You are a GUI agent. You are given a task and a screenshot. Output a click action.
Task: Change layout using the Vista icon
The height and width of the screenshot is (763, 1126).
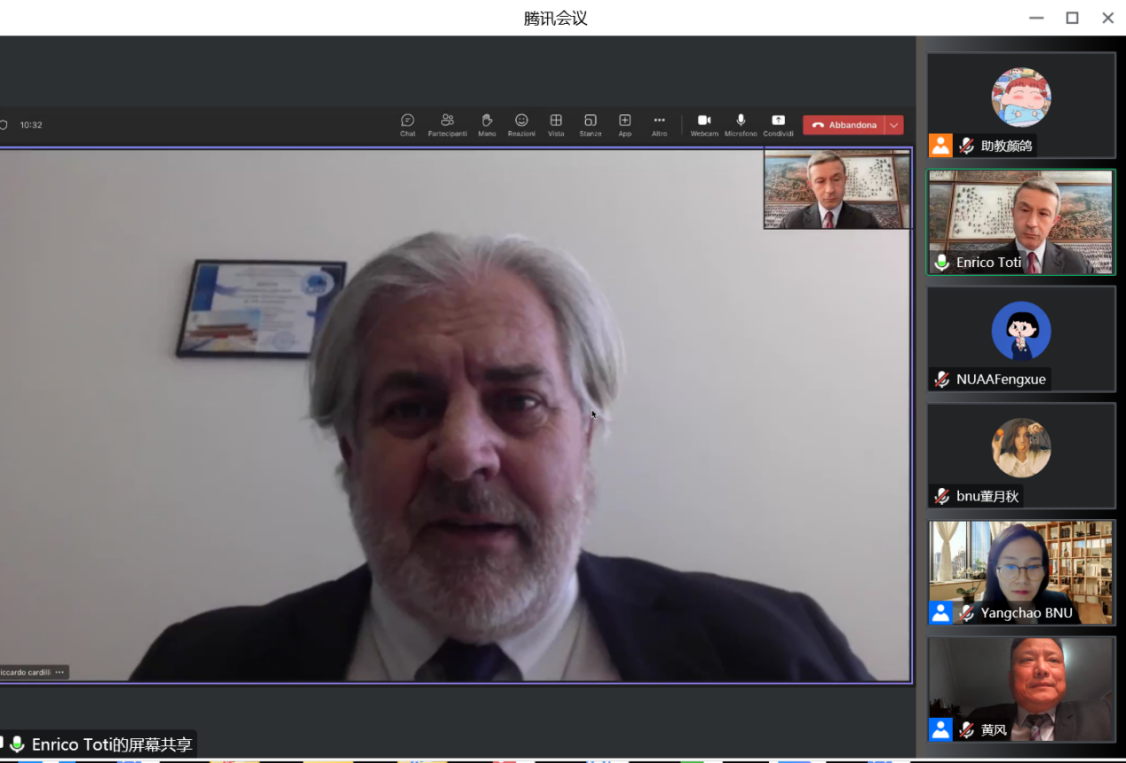click(556, 124)
